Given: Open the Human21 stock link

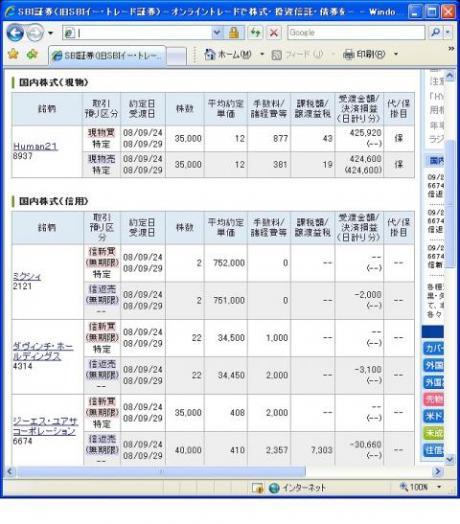Looking at the screenshot, I should 35,146.
